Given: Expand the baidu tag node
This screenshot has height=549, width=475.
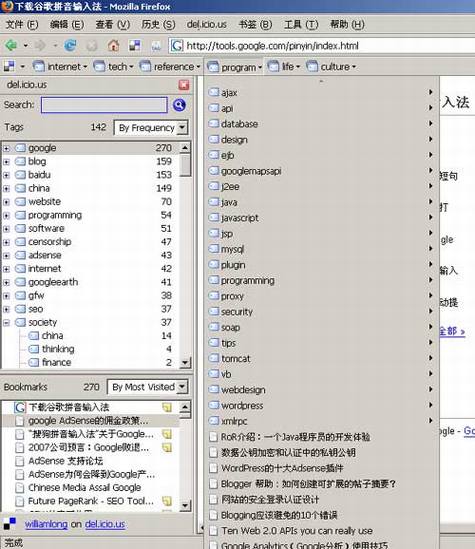Looking at the screenshot, I should tap(6, 175).
